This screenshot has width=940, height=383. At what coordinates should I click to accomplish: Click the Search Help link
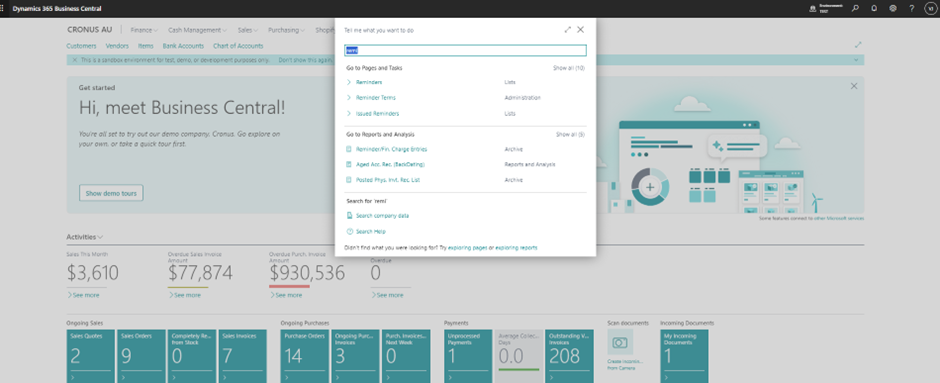[370, 231]
